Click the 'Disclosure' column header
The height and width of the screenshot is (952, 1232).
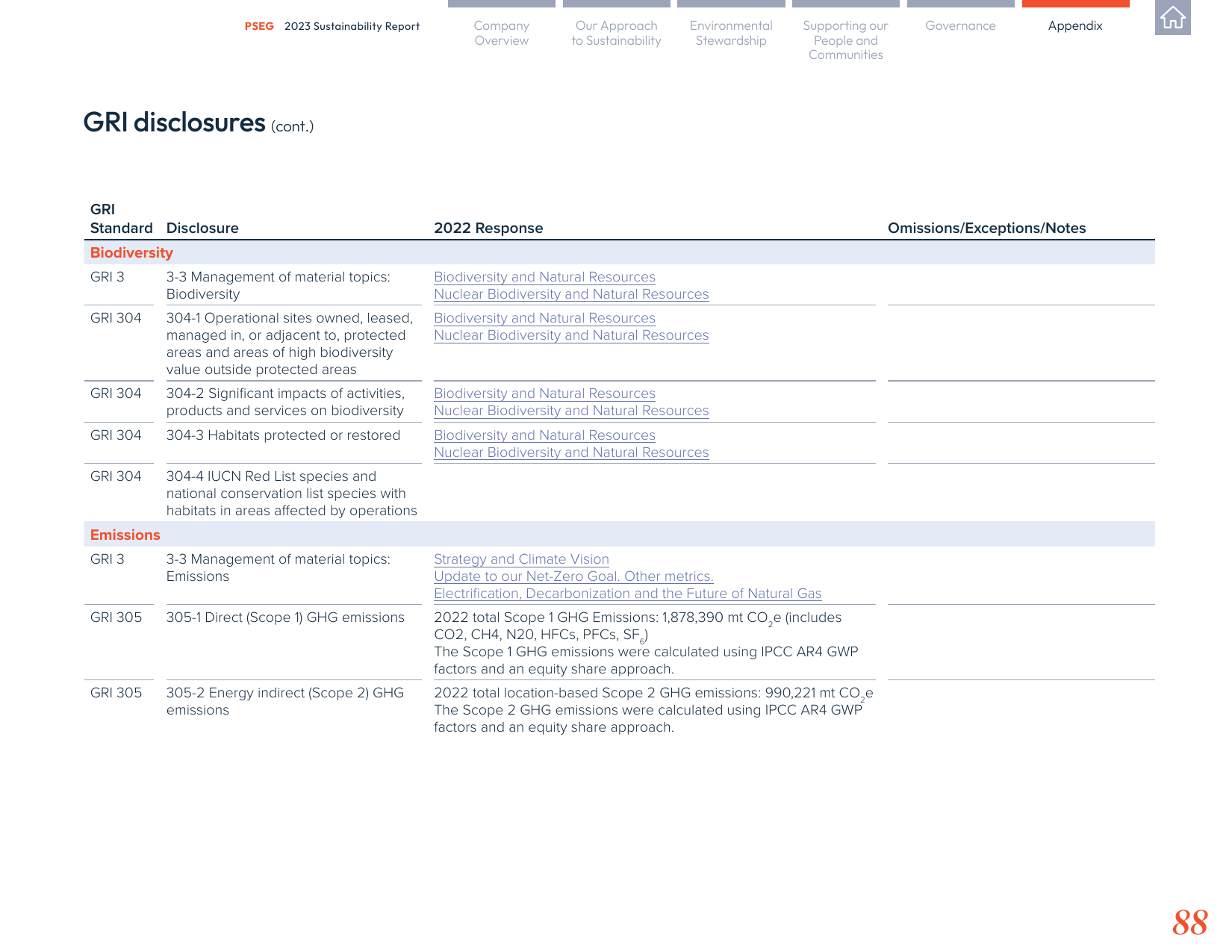click(x=202, y=228)
